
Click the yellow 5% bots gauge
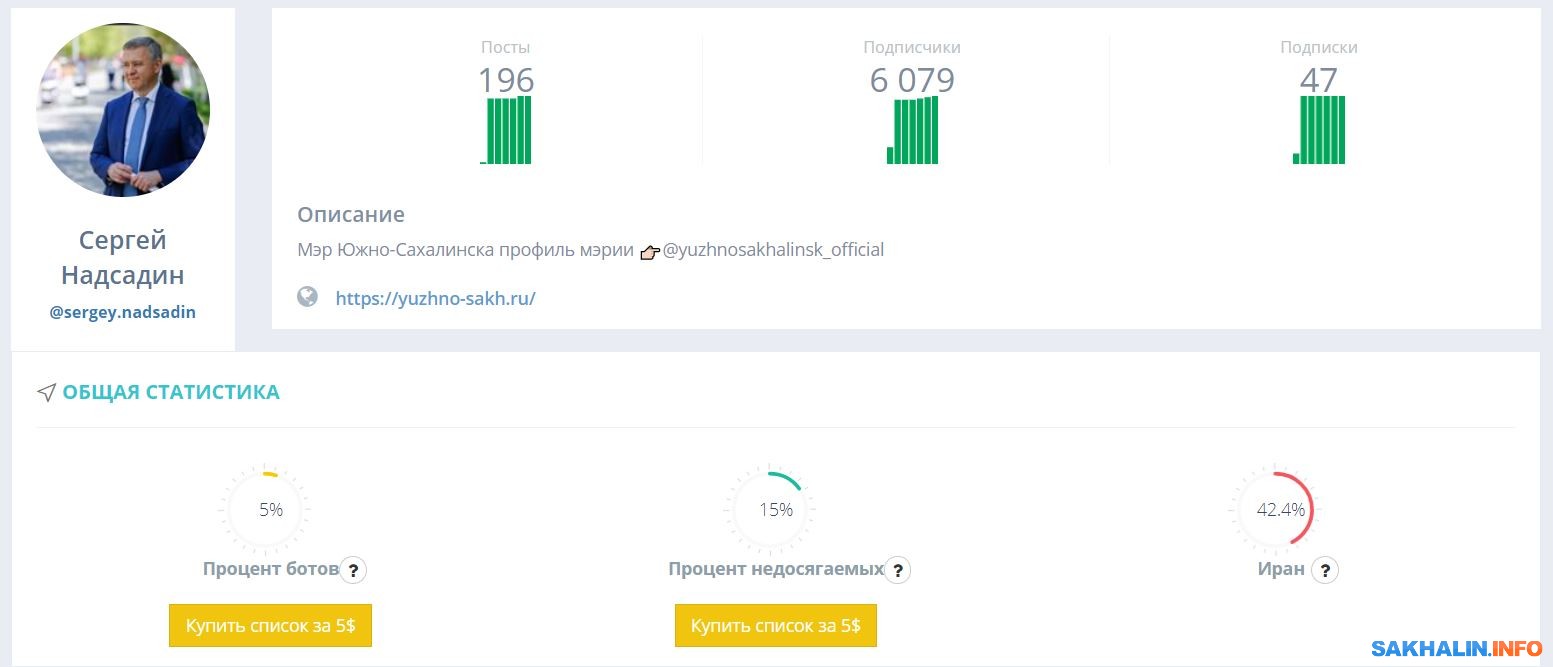click(x=270, y=509)
